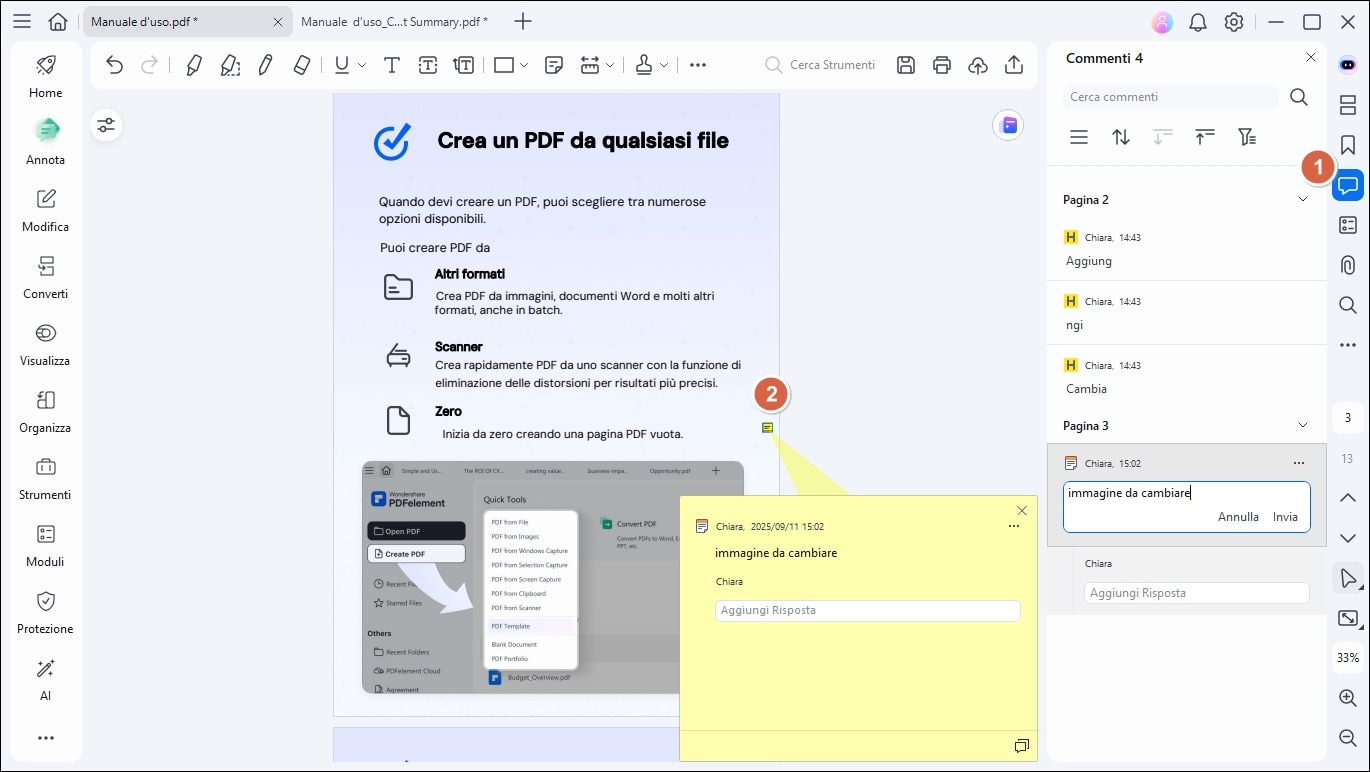The image size is (1370, 772).
Task: Click the print icon
Action: tap(942, 65)
